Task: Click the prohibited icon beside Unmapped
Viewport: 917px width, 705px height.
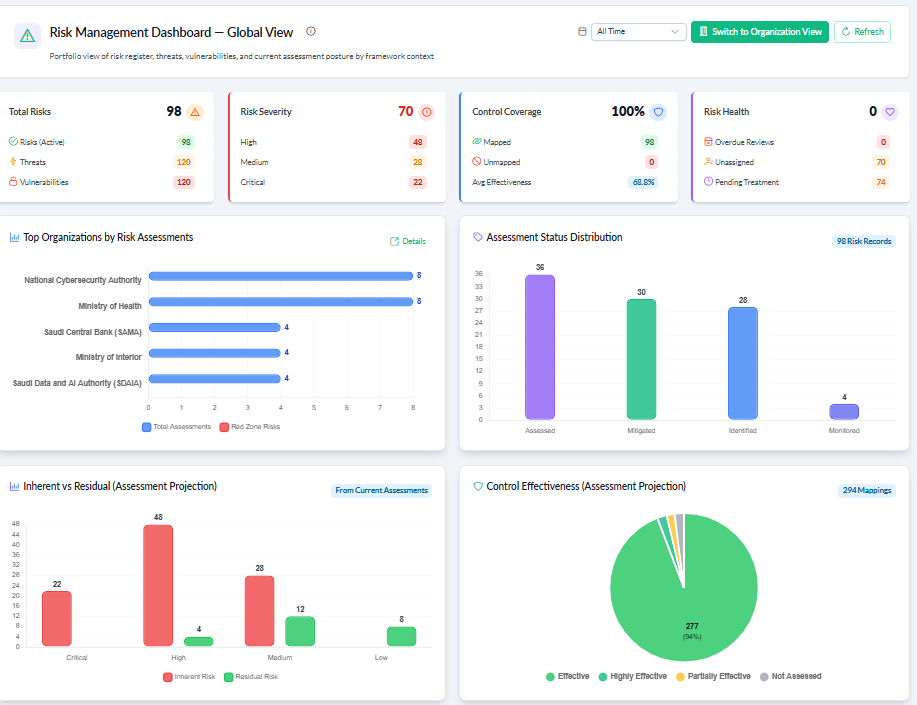Action: tap(477, 161)
